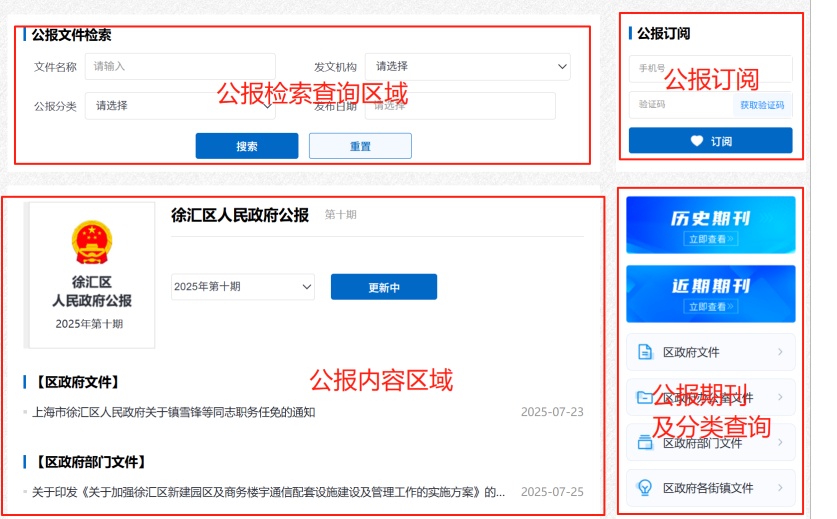
Task: Click the 区政府办公室文件 folder icon
Action: click(x=645, y=397)
